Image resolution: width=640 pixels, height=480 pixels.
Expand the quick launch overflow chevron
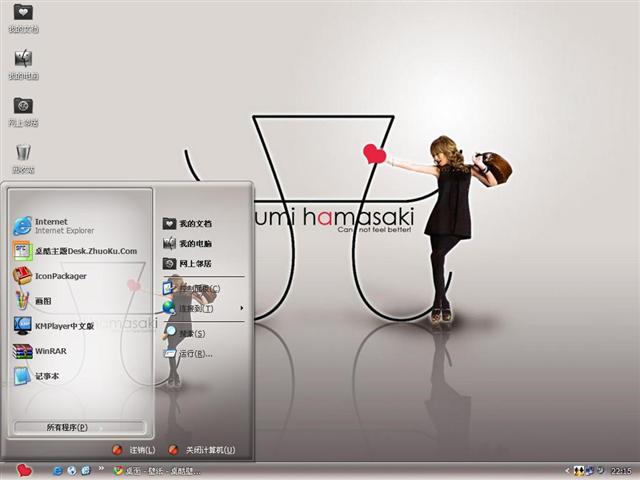(x=101, y=469)
